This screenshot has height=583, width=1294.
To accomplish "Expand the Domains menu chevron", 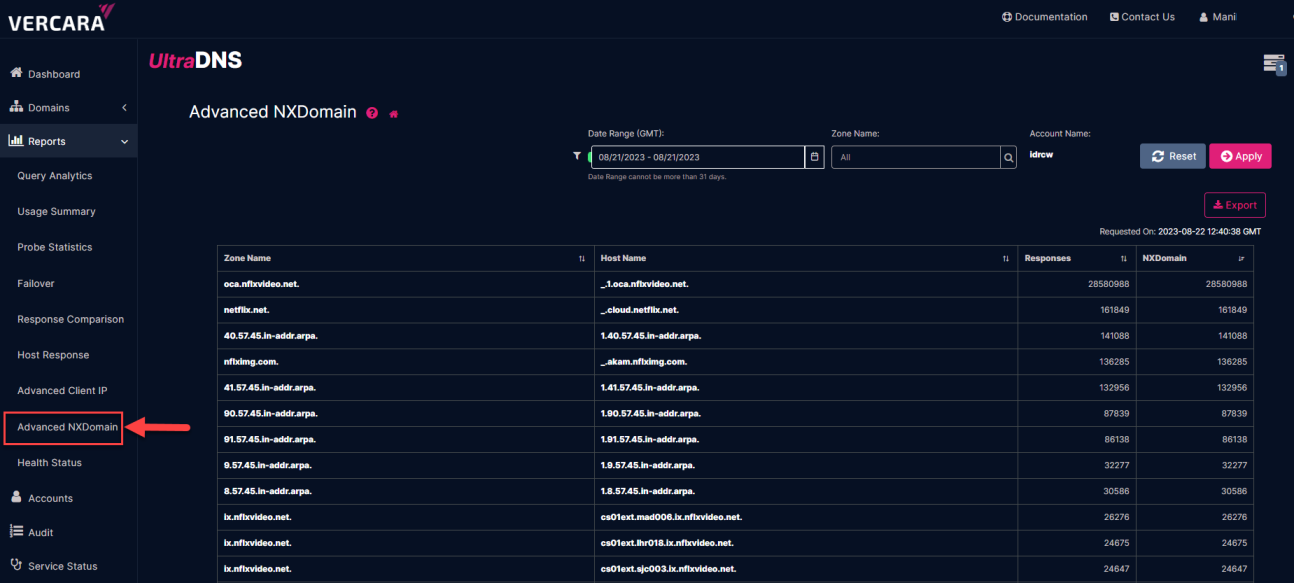I will coord(124,108).
